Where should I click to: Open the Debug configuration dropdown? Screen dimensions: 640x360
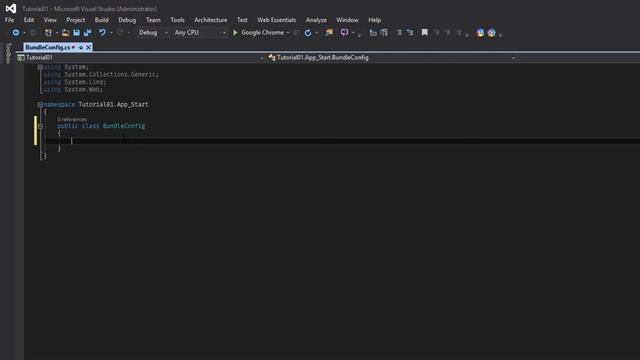pos(153,33)
